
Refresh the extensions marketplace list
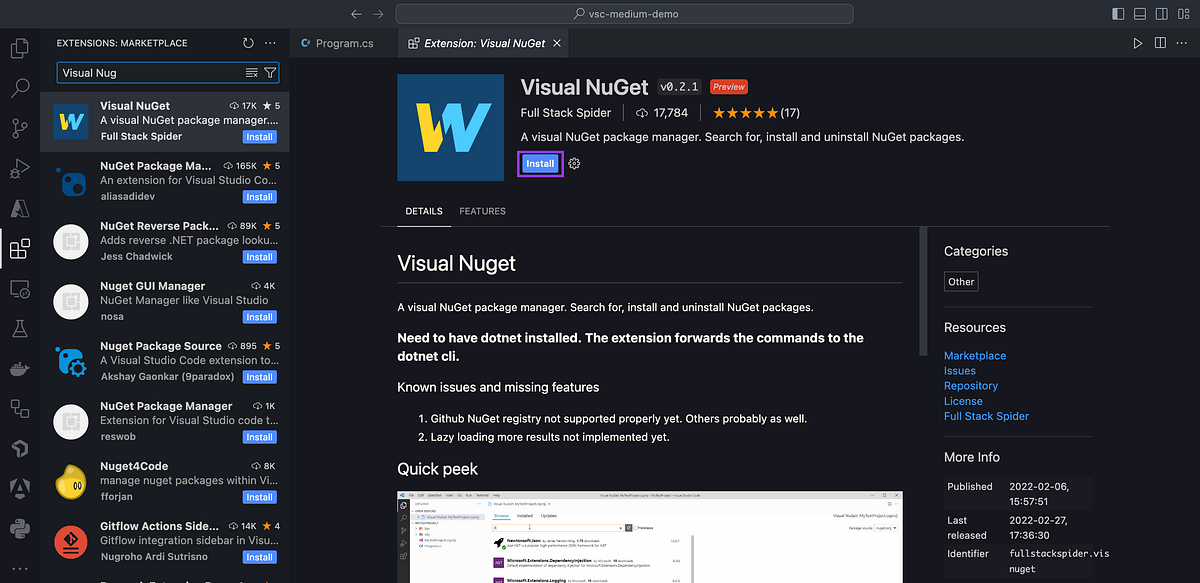point(247,43)
